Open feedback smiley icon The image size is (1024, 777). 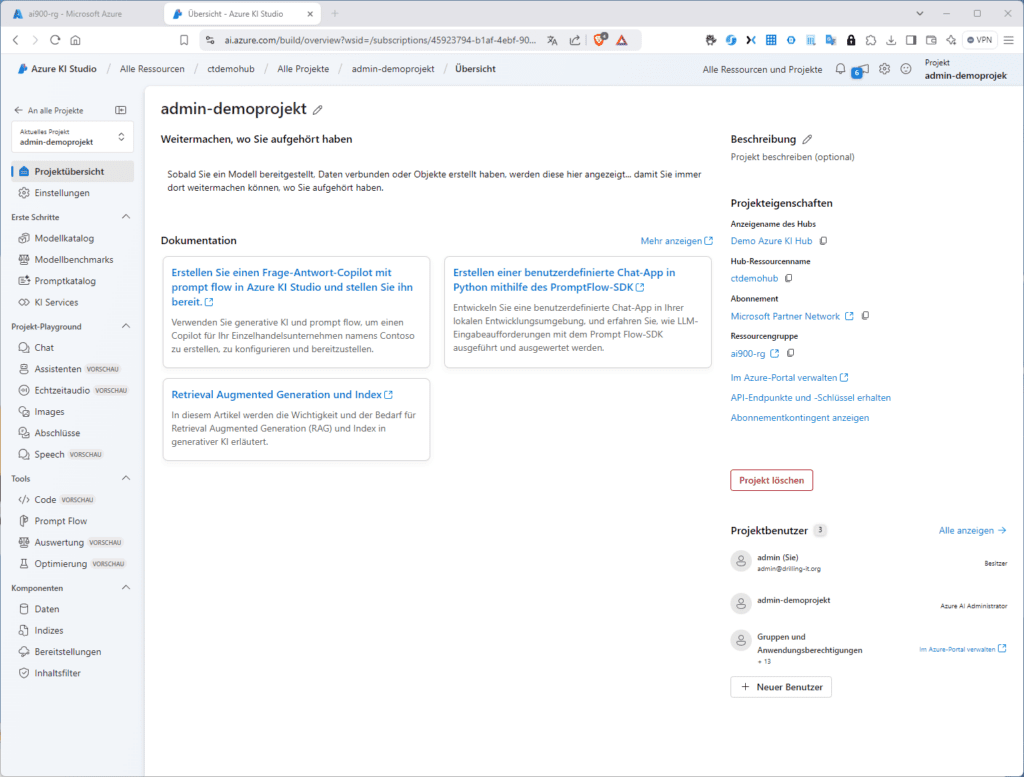(906, 69)
